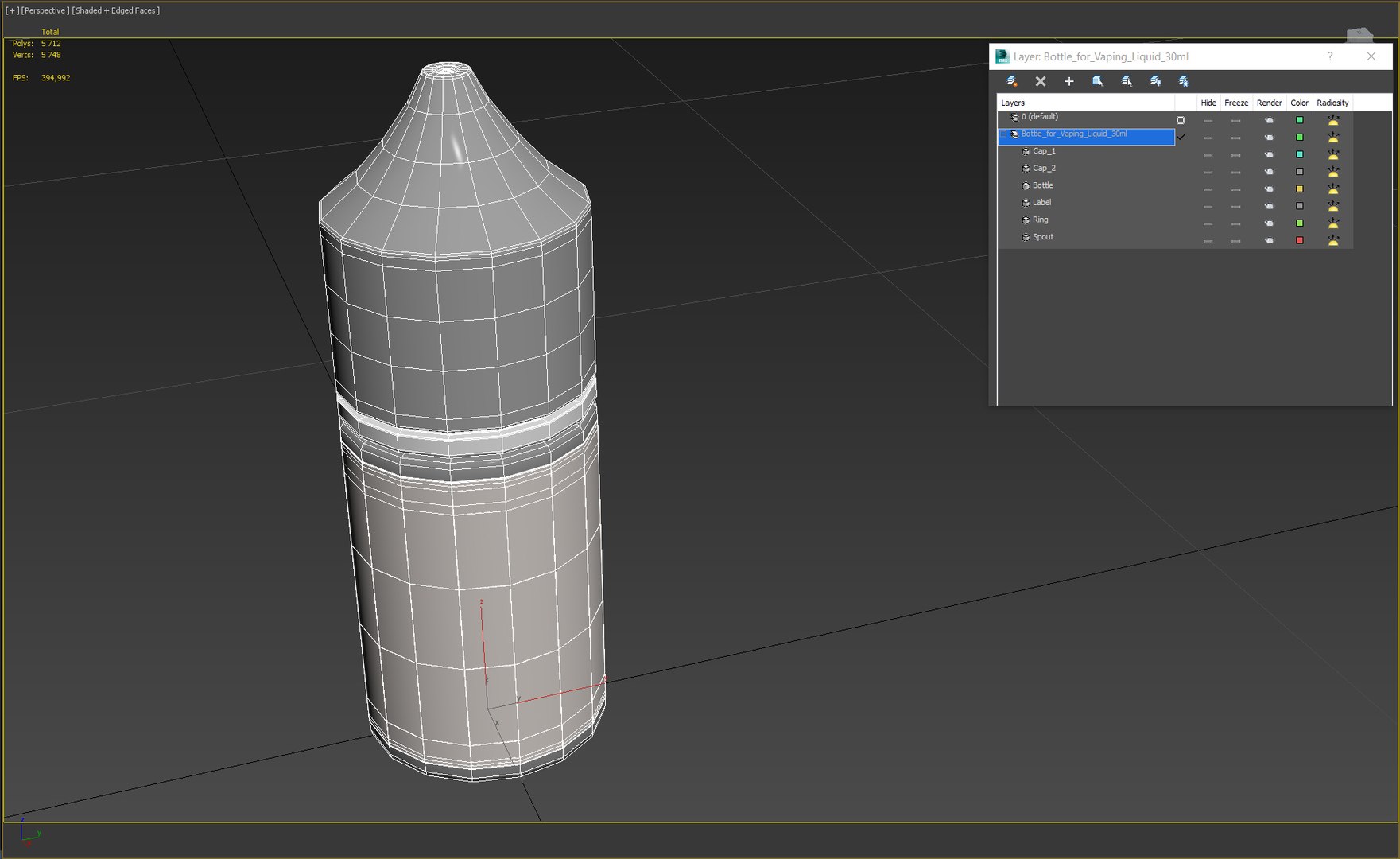The height and width of the screenshot is (859, 1400).
Task: Open Layer dialog help question mark
Action: click(x=1330, y=56)
